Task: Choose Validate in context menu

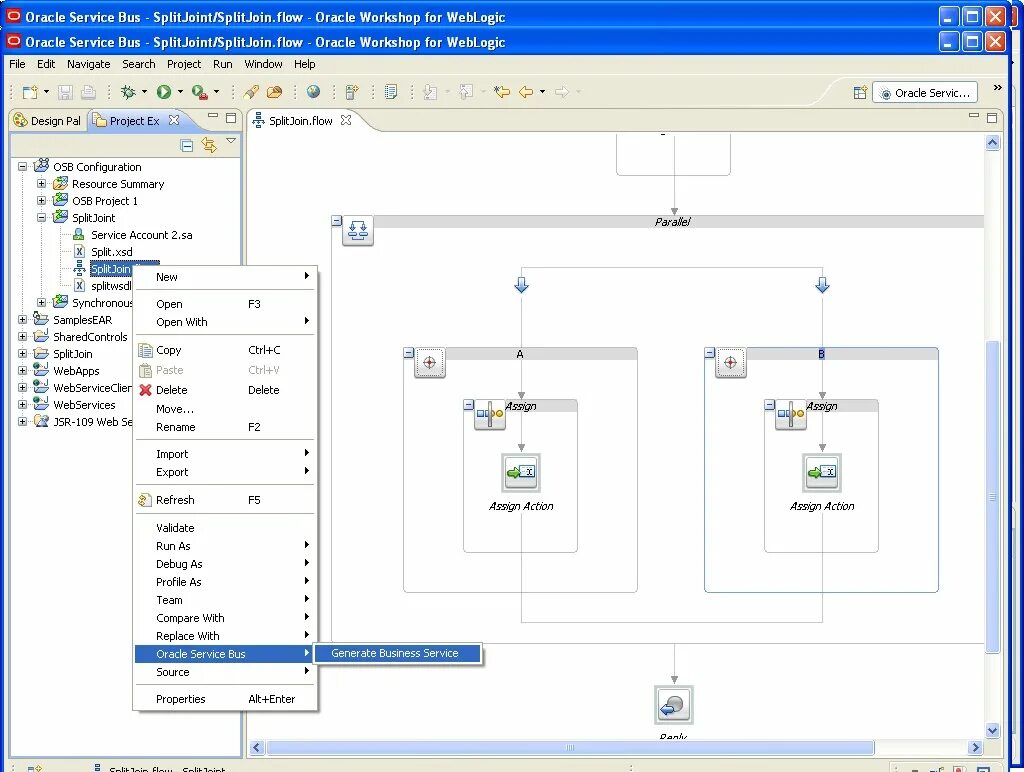Action: pyautogui.click(x=224, y=528)
